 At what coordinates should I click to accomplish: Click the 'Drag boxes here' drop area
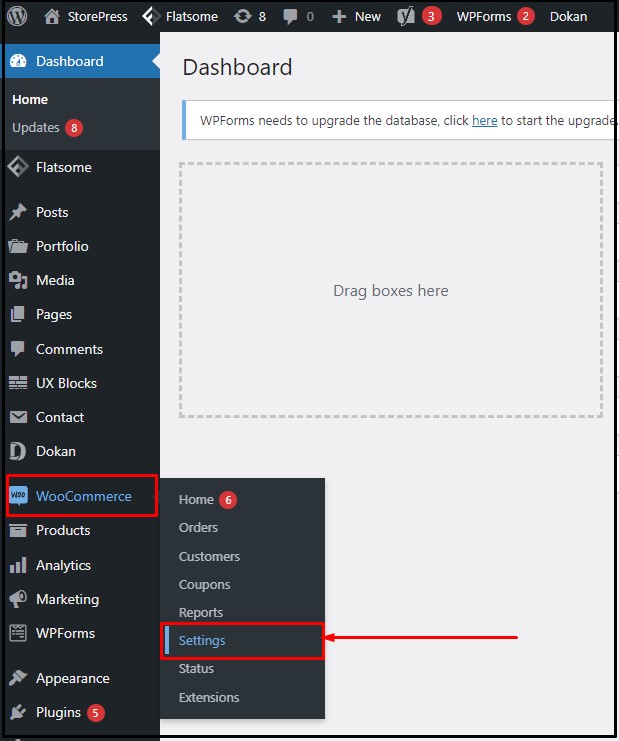coord(391,291)
